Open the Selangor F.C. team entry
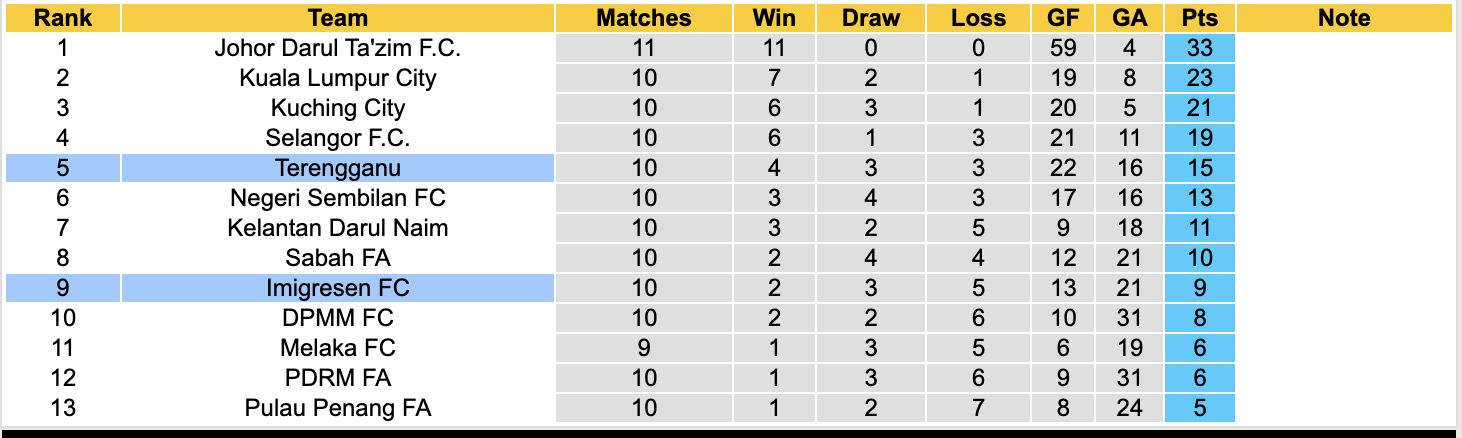This screenshot has height=438, width=1462. point(338,138)
